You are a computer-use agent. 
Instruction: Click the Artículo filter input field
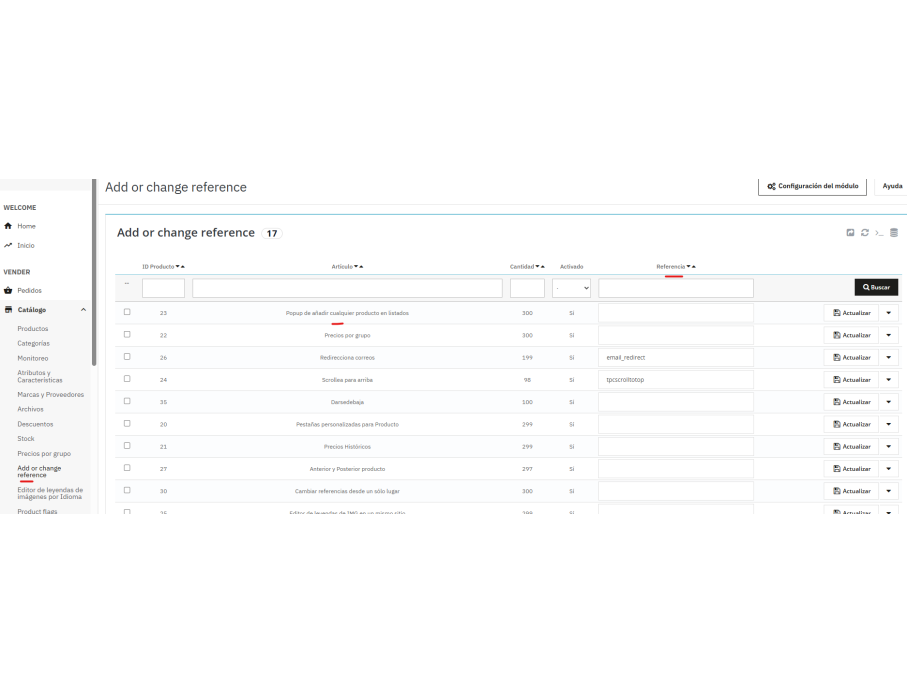tap(347, 288)
